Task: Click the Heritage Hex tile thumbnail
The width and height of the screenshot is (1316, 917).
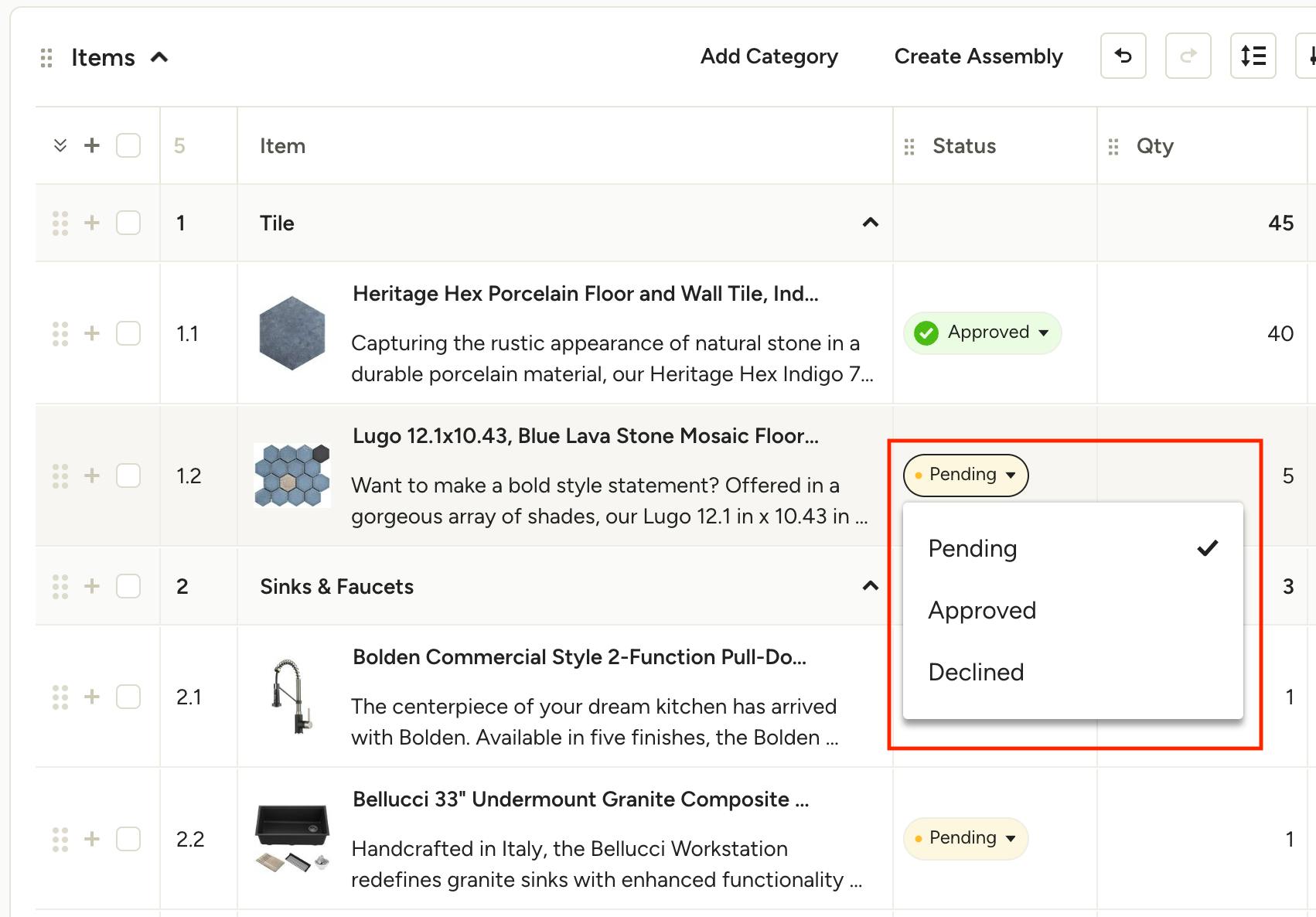Action: click(x=291, y=333)
